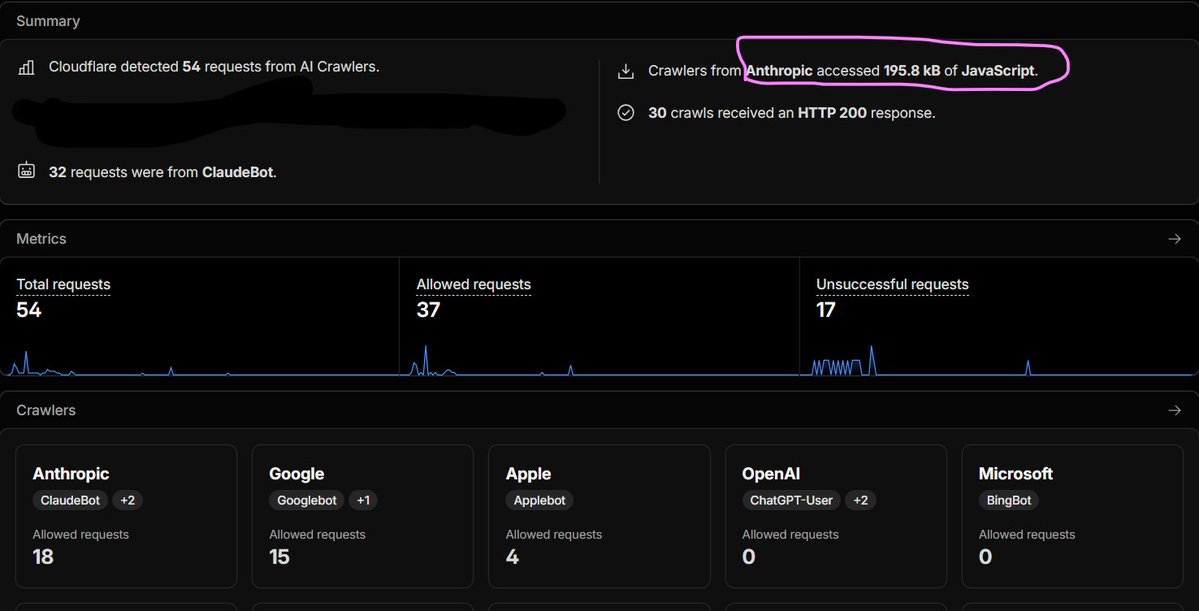
Task: Click Google's allowed requests count 15
Action: (279, 557)
